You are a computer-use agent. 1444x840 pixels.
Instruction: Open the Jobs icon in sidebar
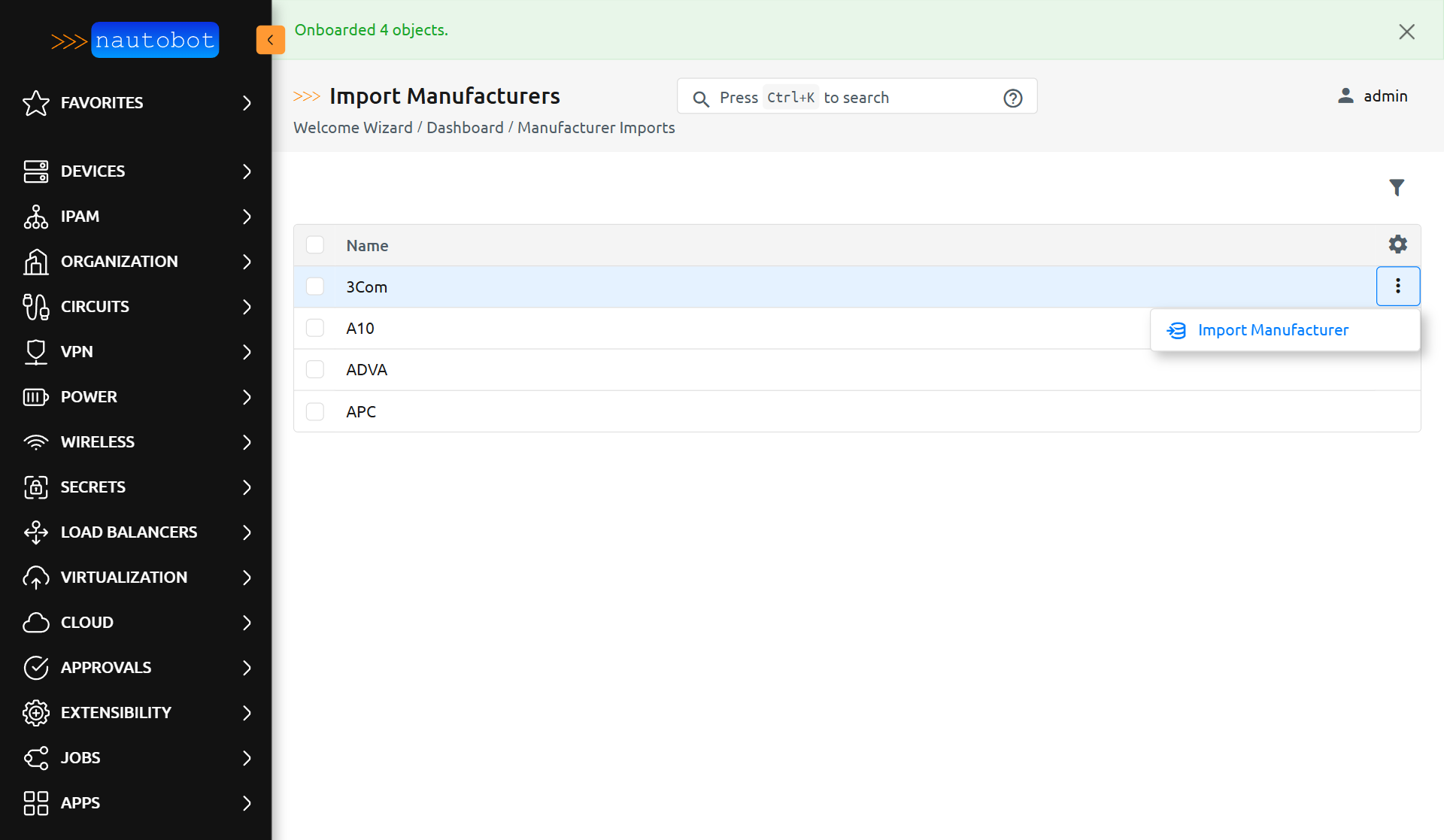pyautogui.click(x=35, y=757)
